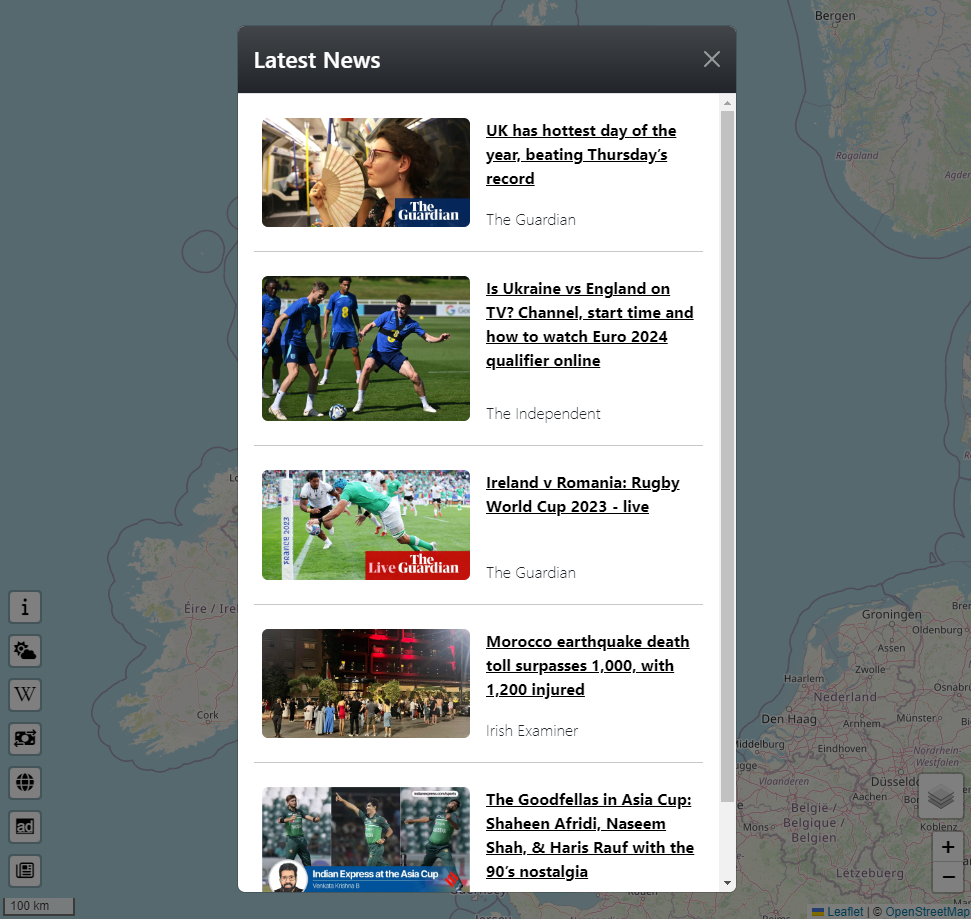The width and height of the screenshot is (971, 919).
Task: Open the UK hottest day article
Action: [x=580, y=155]
